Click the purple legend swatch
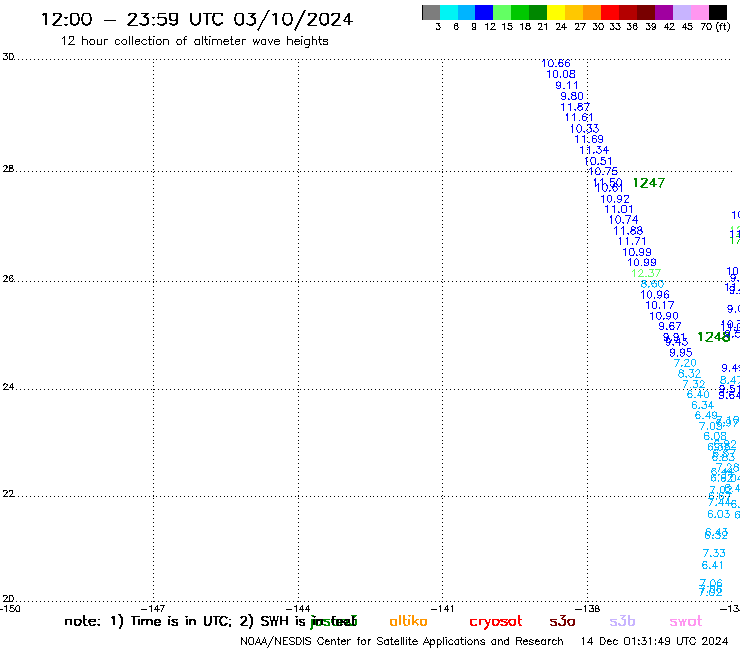The width and height of the screenshot is (740, 650). point(664,12)
